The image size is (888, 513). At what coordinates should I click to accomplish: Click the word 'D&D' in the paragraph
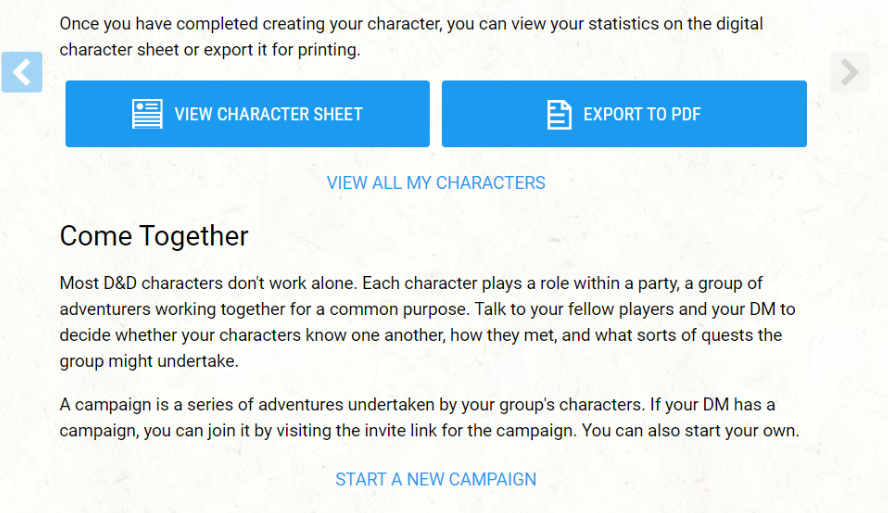(120, 283)
